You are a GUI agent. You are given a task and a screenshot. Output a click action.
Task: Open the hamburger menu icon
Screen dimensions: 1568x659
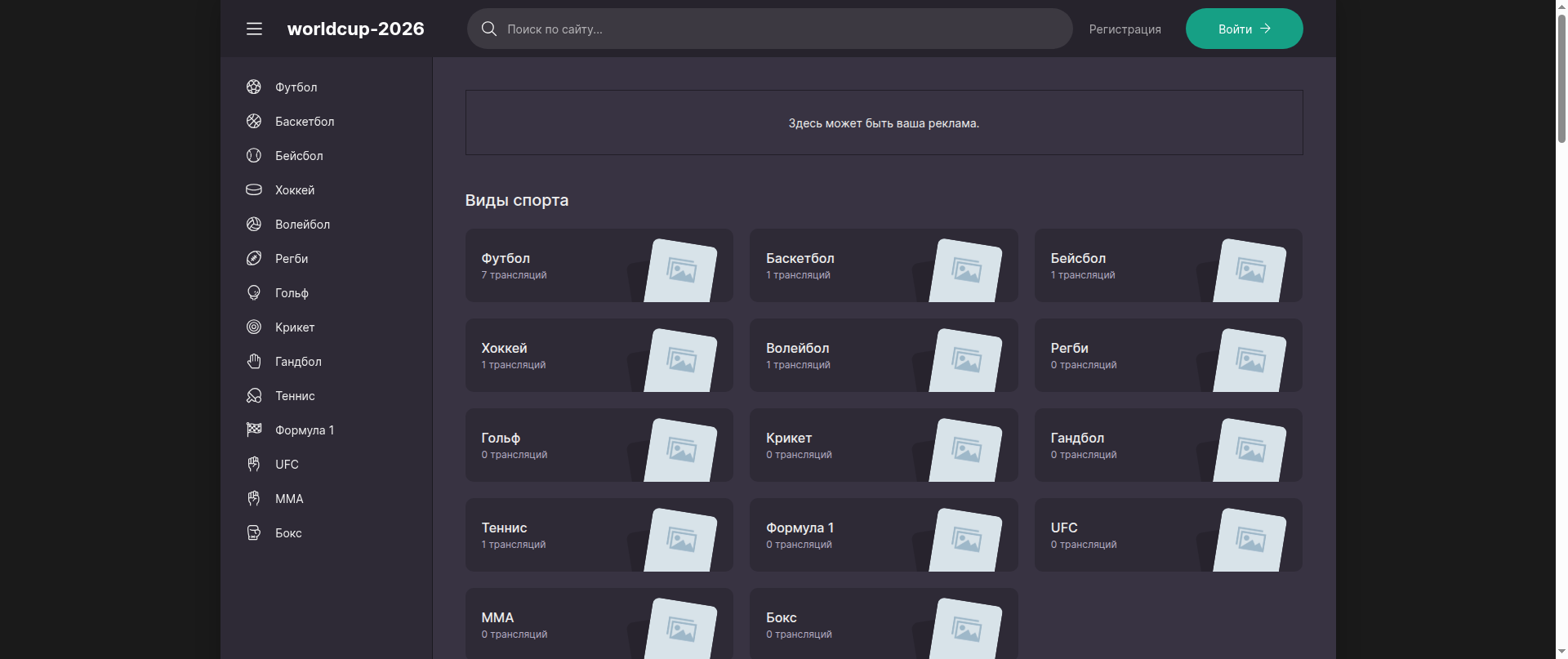pos(254,29)
